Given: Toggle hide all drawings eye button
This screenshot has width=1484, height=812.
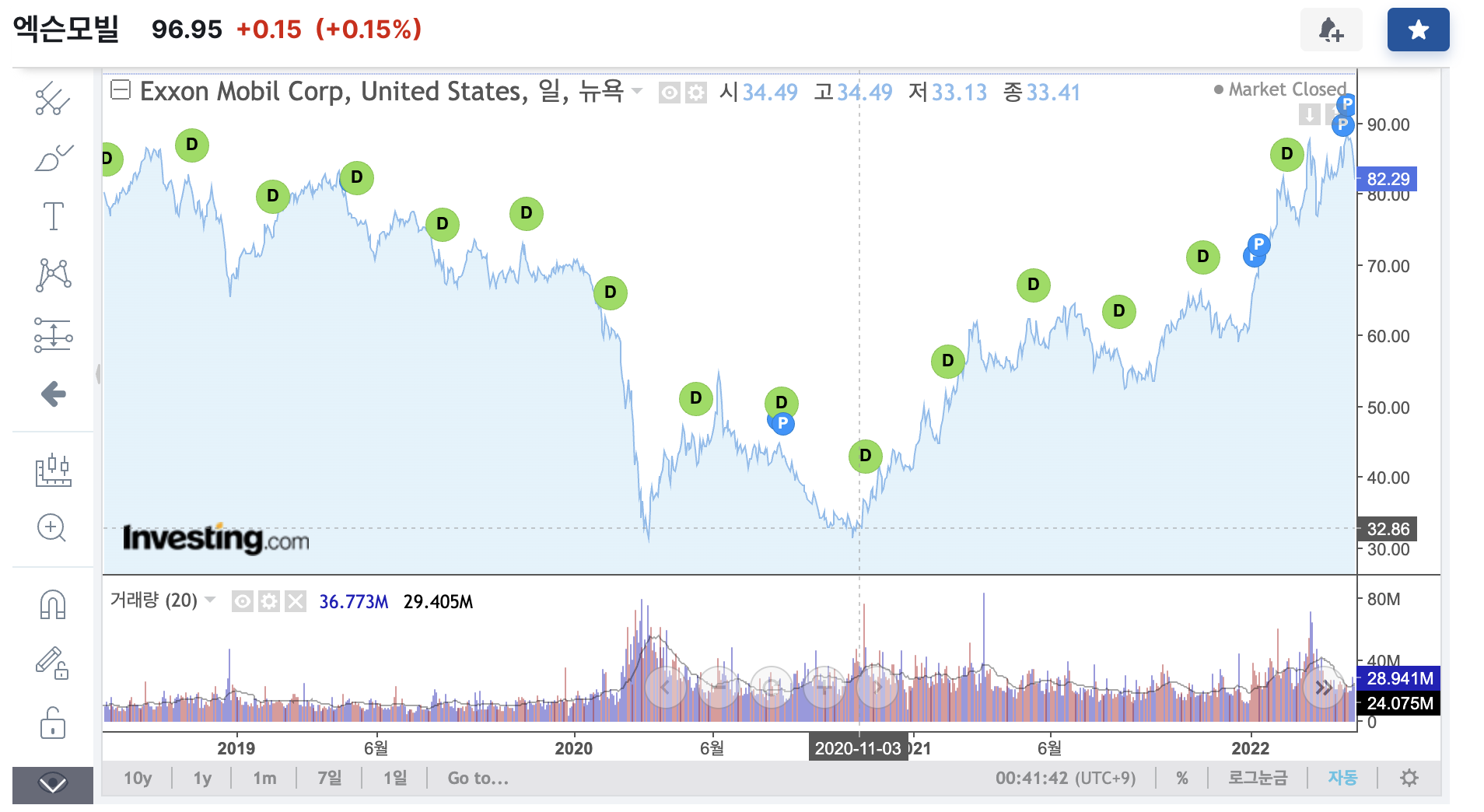Looking at the screenshot, I should pyautogui.click(x=53, y=784).
